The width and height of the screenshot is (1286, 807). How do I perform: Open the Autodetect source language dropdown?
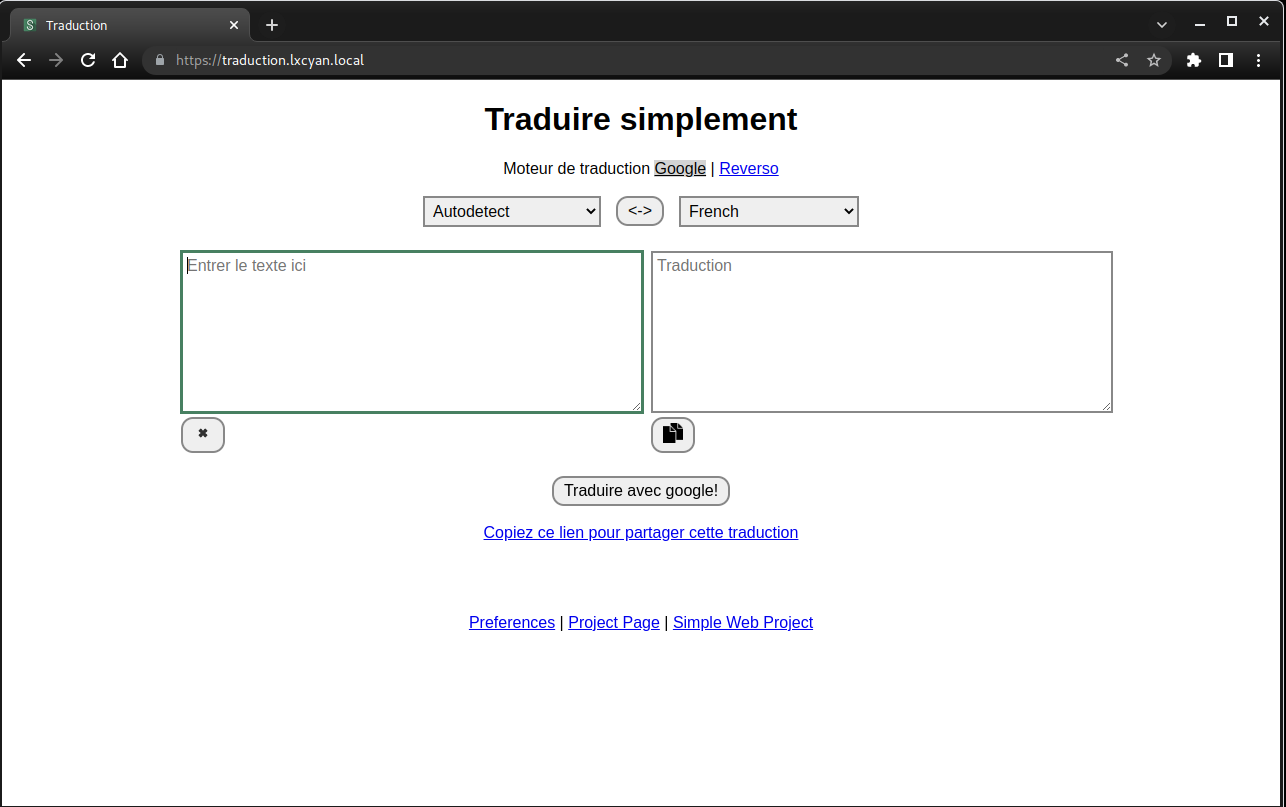coord(512,212)
